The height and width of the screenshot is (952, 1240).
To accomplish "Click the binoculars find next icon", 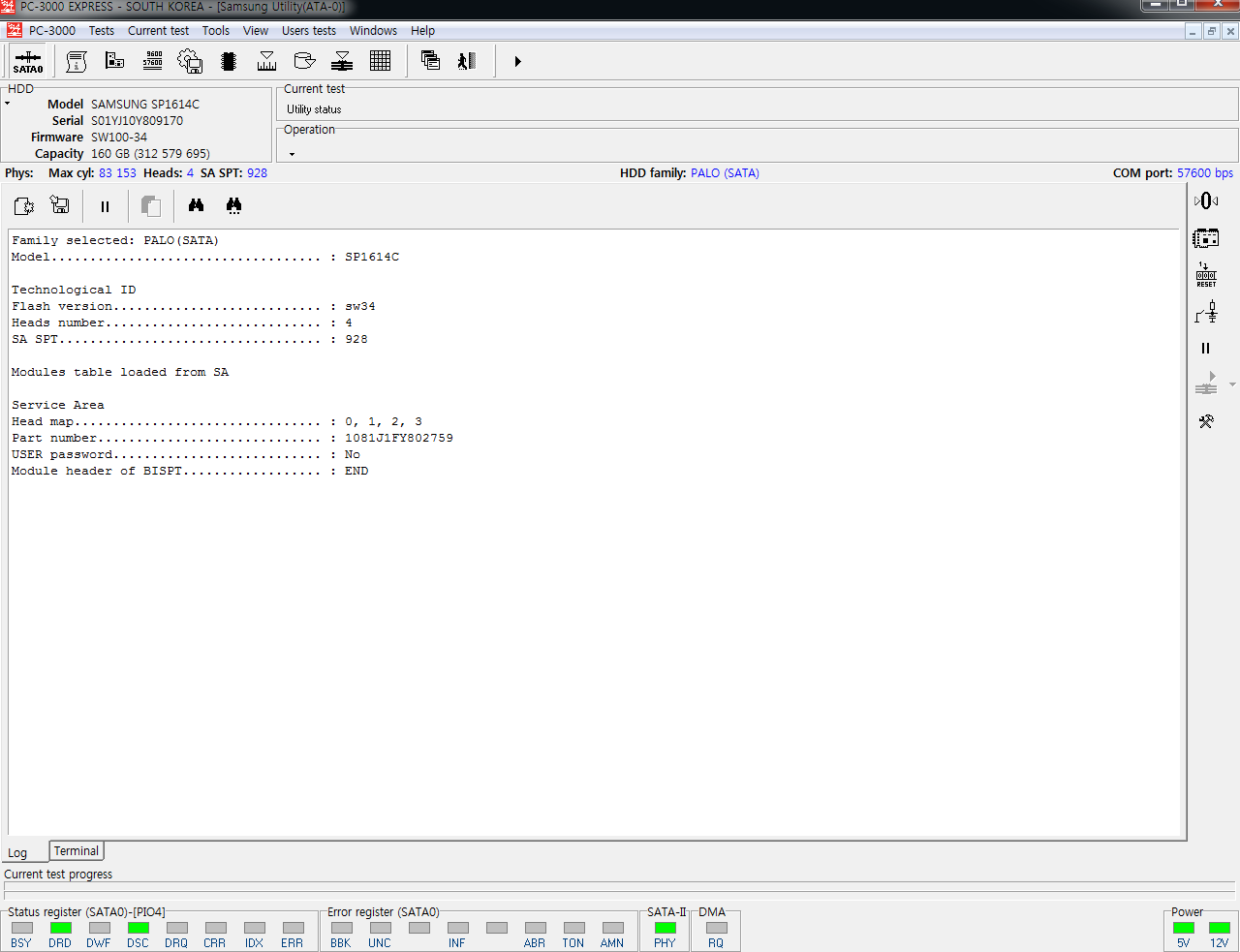I will (x=233, y=205).
